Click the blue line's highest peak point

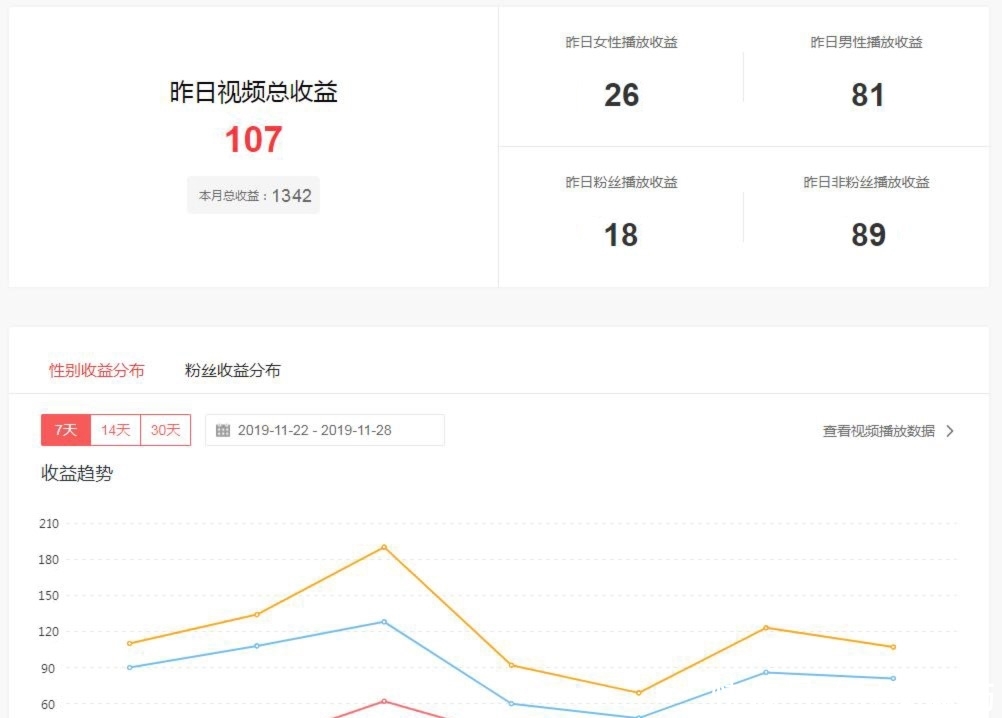[384, 622]
